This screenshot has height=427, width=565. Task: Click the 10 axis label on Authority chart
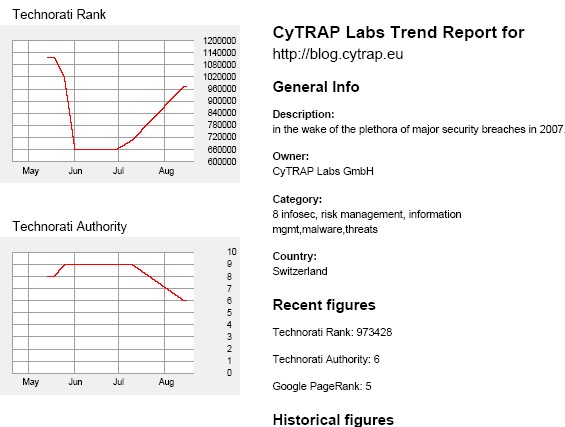point(232,252)
